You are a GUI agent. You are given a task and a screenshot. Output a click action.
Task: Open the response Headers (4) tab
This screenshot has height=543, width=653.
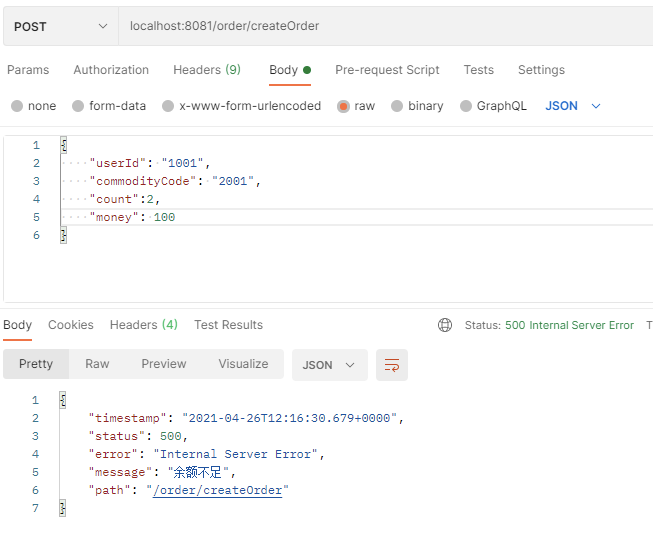(x=144, y=325)
